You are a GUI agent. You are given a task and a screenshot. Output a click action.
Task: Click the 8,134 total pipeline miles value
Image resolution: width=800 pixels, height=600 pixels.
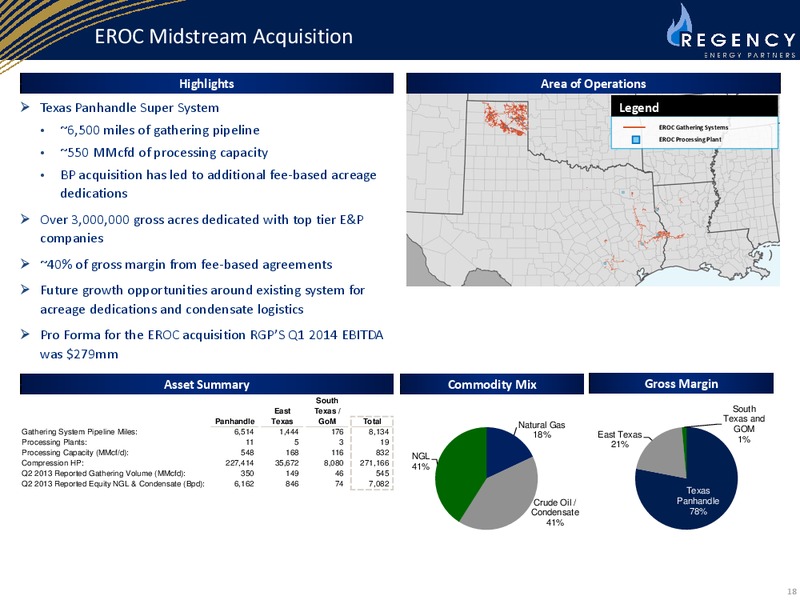378,432
